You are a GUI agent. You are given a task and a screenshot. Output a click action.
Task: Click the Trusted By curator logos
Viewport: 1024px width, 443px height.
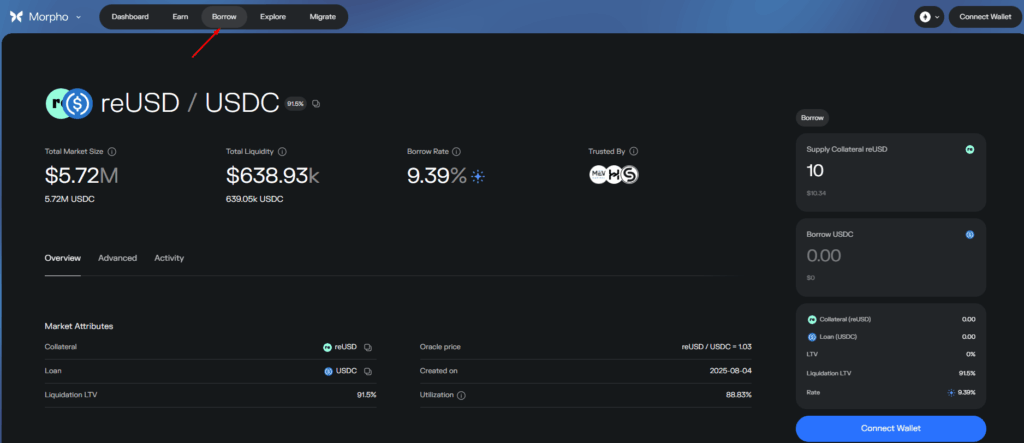(x=613, y=175)
